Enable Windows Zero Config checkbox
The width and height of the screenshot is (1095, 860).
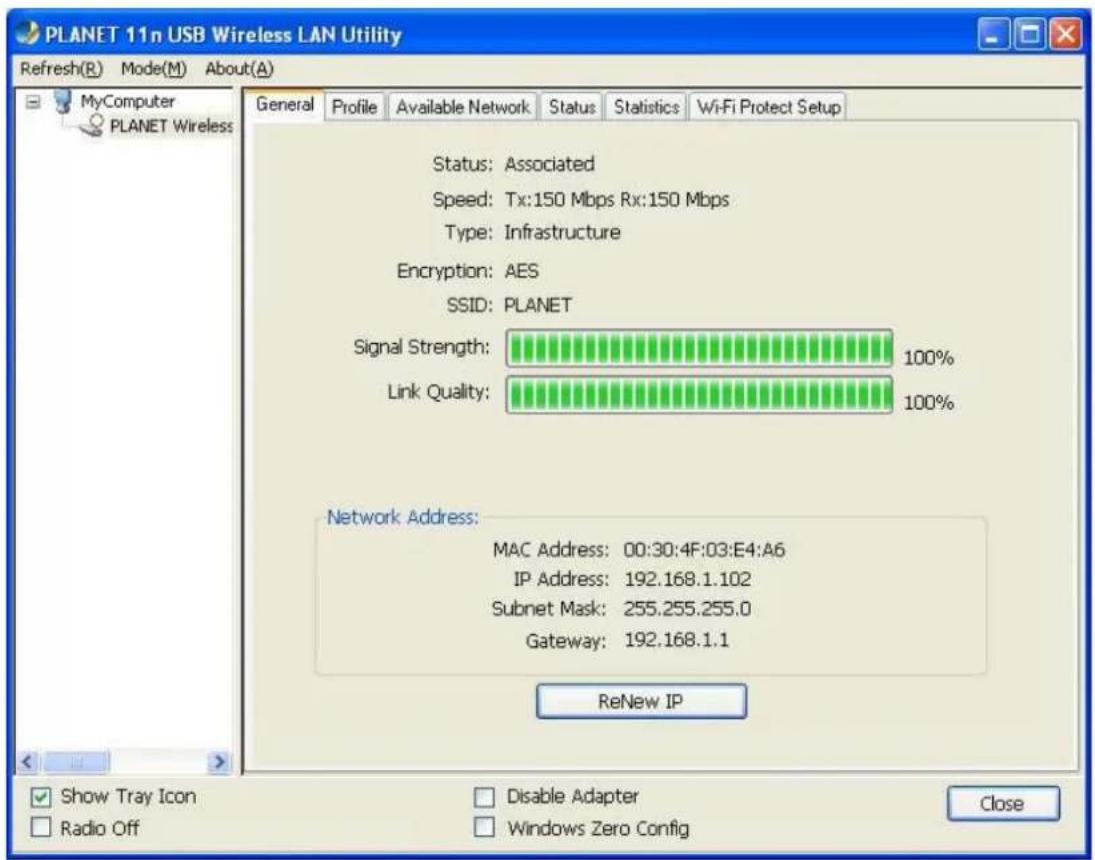(483, 828)
